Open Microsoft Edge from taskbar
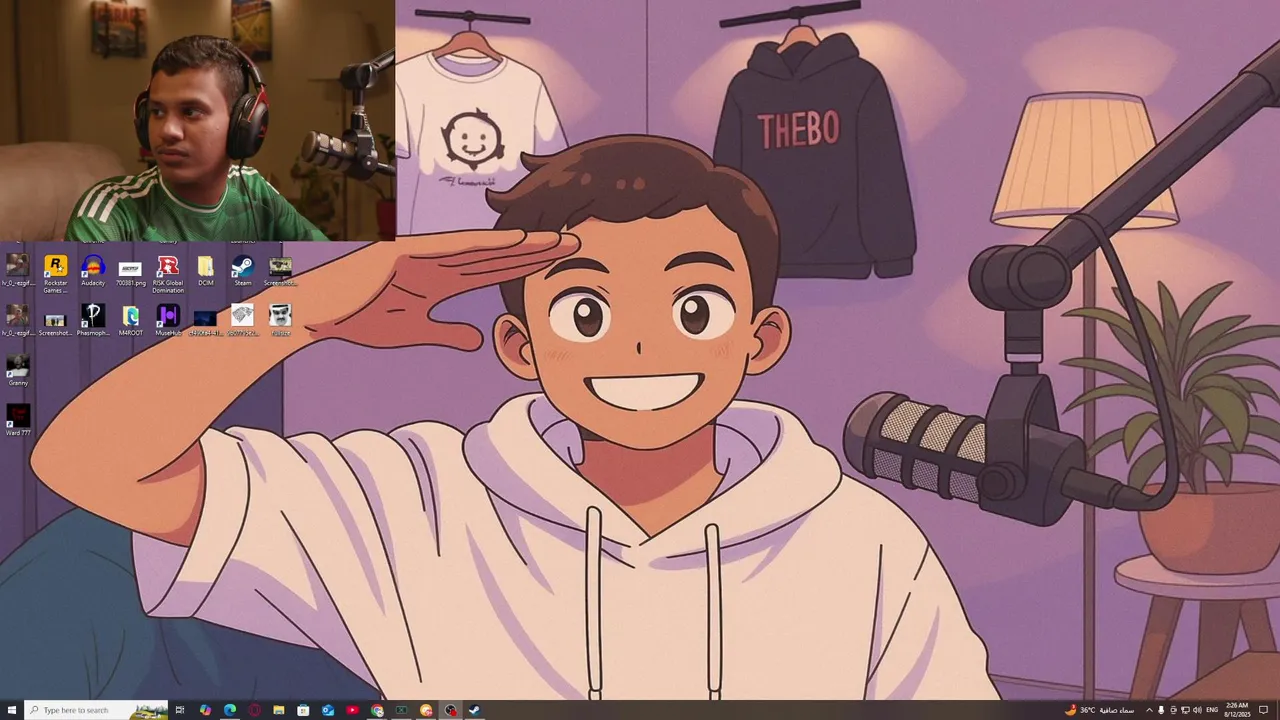The width and height of the screenshot is (1280, 720). coord(230,710)
